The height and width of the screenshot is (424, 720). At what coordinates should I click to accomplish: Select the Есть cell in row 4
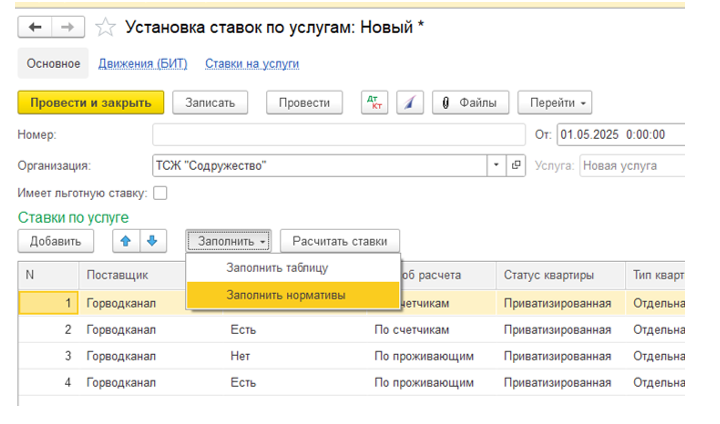pyautogui.click(x=294, y=382)
